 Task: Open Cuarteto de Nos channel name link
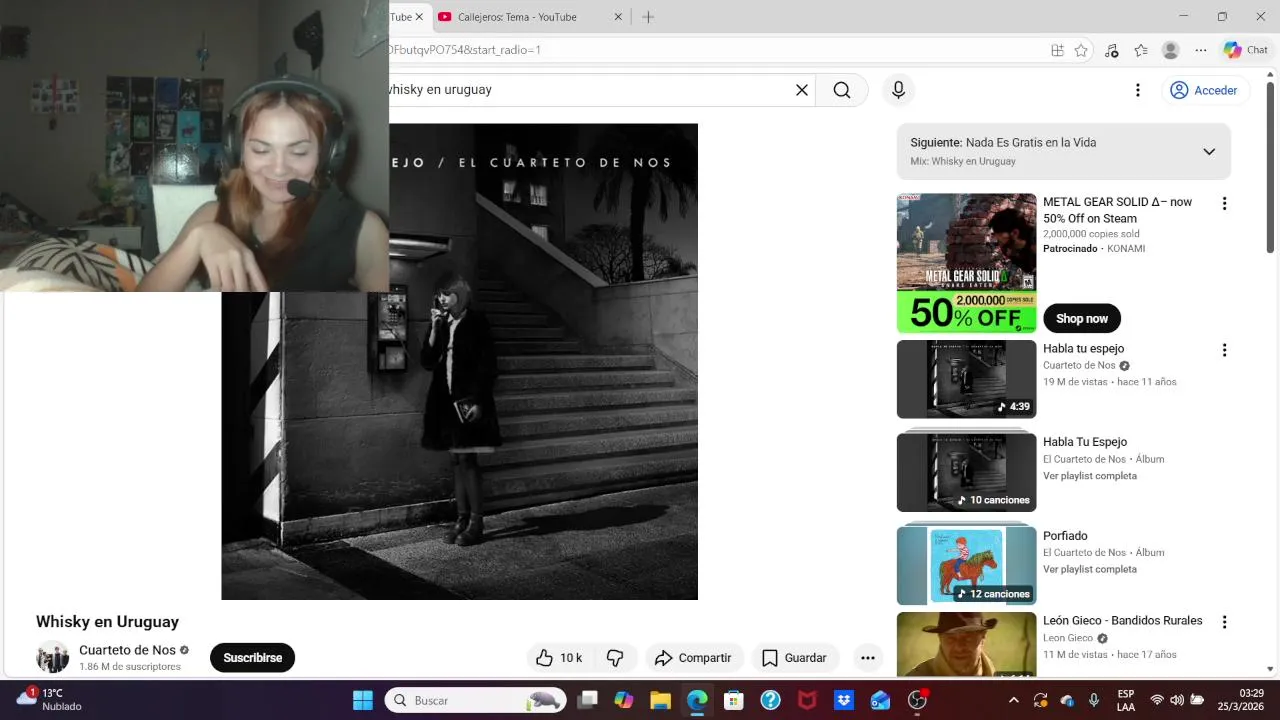pos(127,650)
